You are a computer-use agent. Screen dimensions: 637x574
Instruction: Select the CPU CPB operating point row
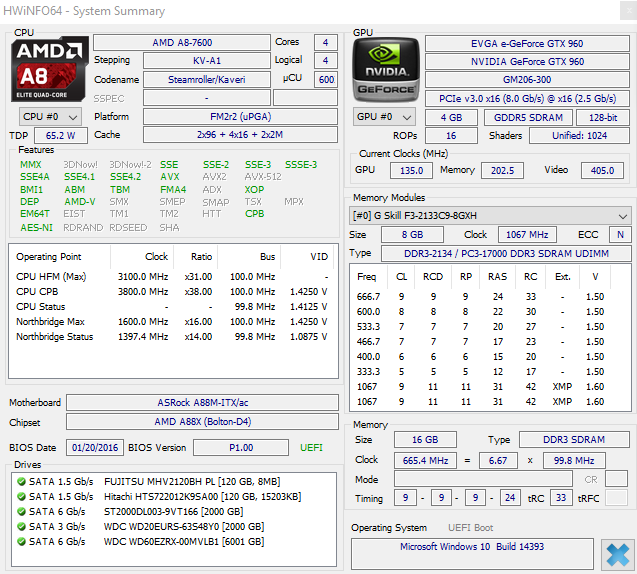(x=170, y=292)
